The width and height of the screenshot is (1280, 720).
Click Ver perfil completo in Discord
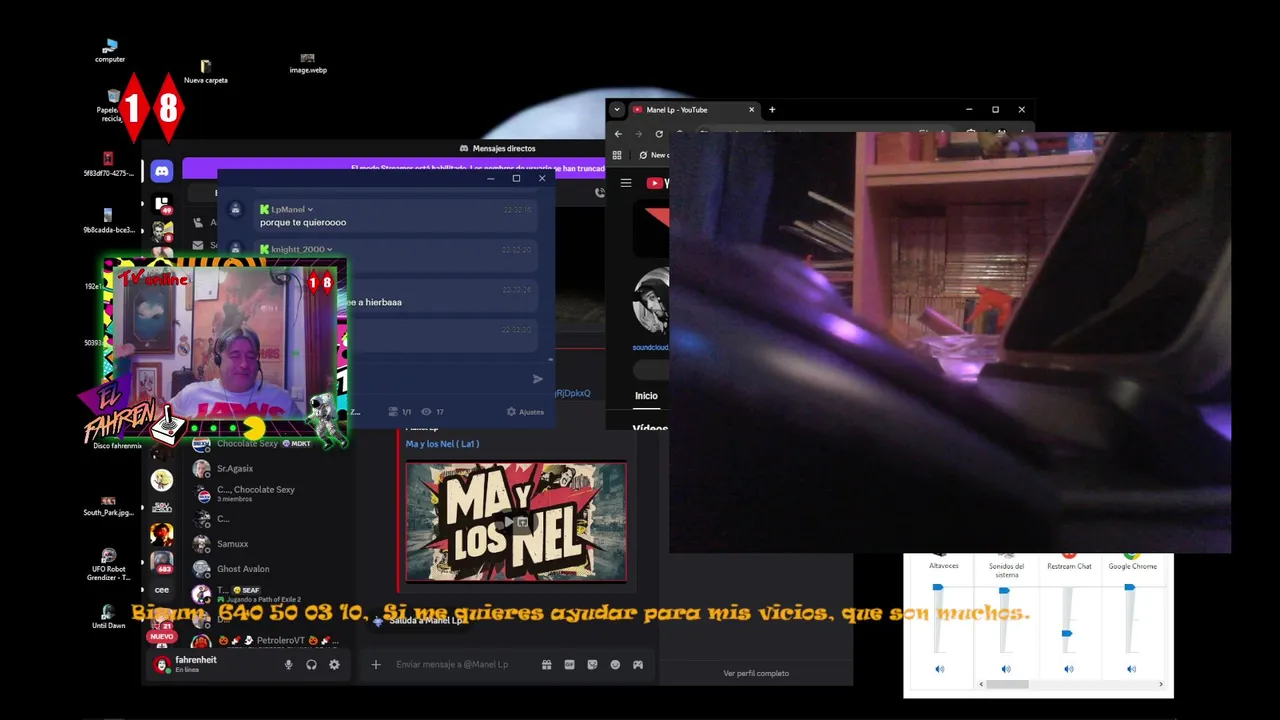[x=756, y=673]
